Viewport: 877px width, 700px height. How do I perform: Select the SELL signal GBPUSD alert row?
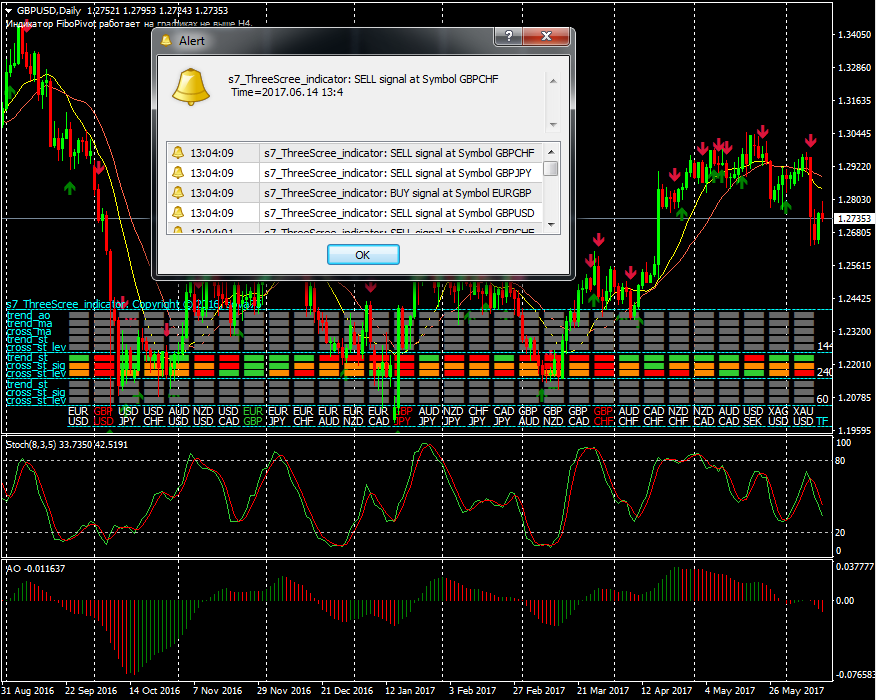pyautogui.click(x=355, y=213)
